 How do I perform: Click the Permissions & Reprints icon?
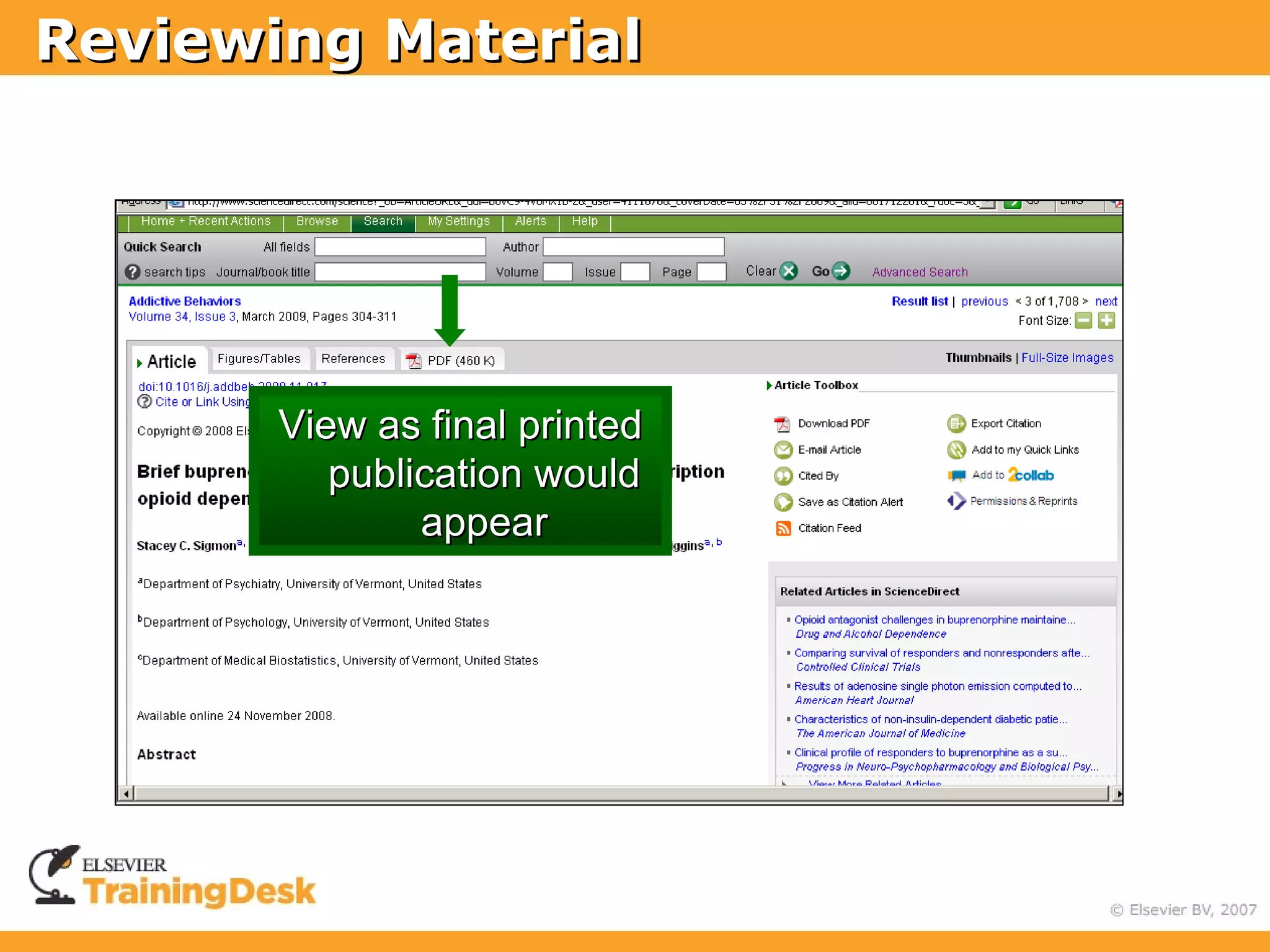point(956,501)
